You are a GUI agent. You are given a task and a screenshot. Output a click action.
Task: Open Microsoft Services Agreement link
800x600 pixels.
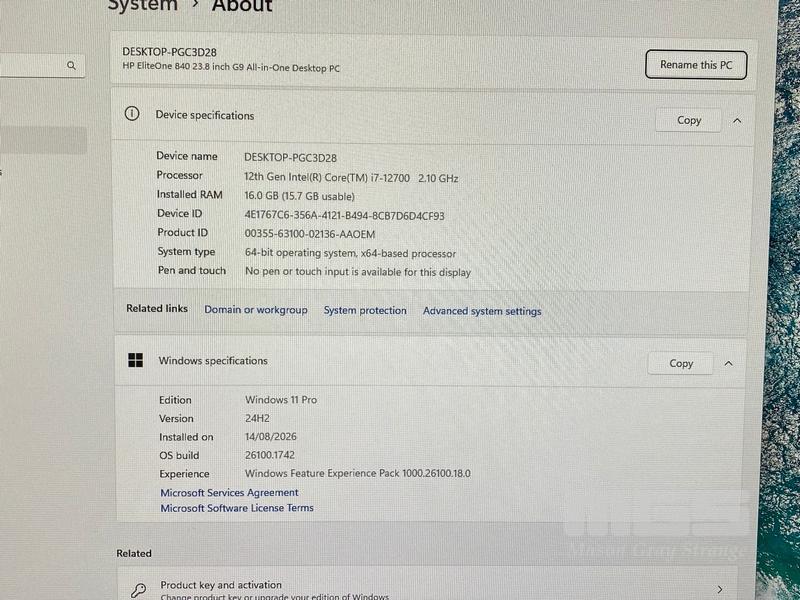pyautogui.click(x=229, y=492)
